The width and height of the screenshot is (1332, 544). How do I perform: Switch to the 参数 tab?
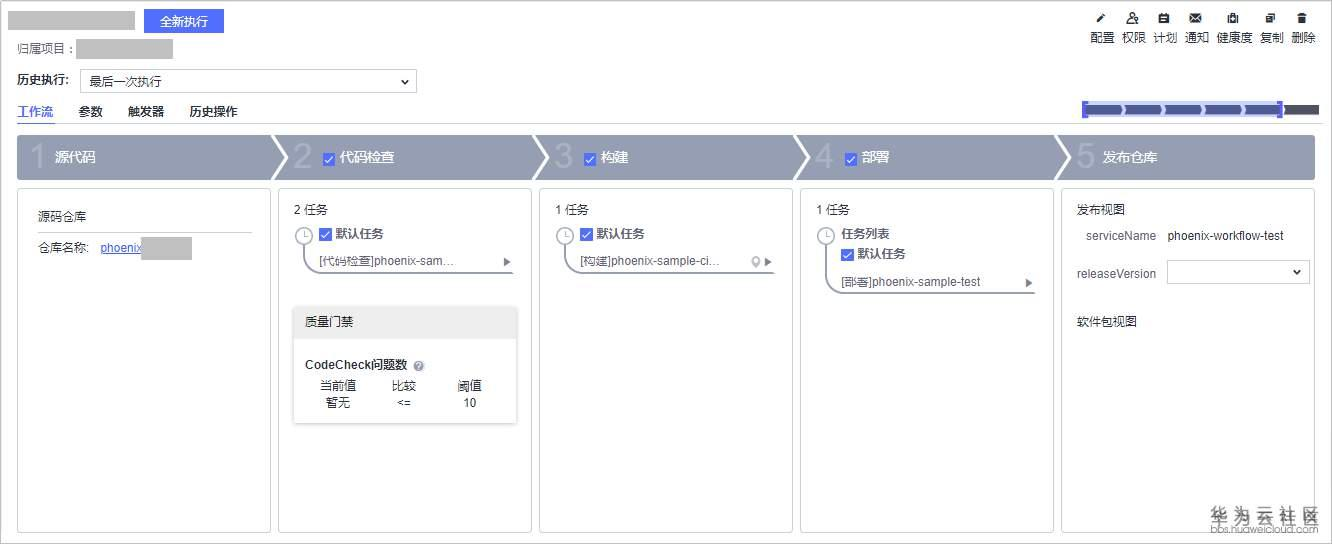pos(91,112)
